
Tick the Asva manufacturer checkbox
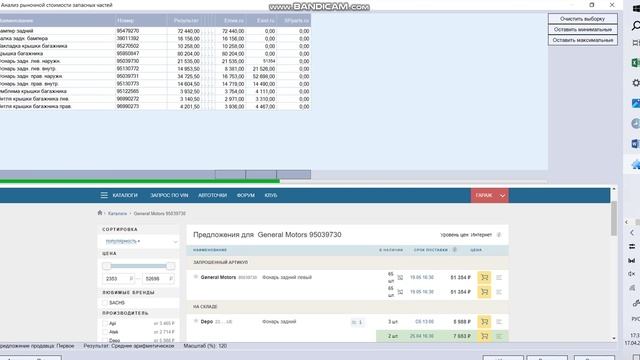[105, 332]
